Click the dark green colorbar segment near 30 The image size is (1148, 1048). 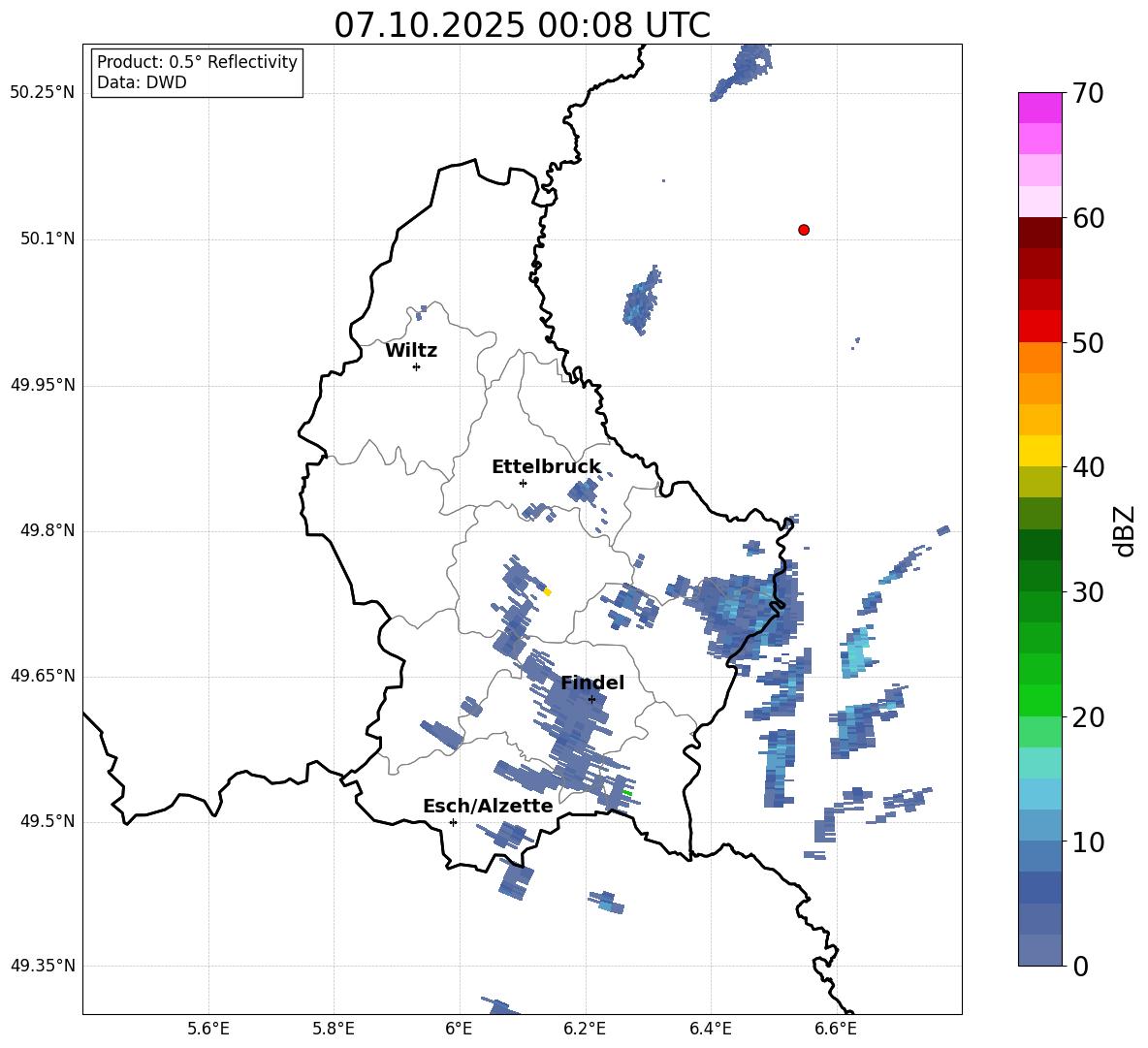1040,576
